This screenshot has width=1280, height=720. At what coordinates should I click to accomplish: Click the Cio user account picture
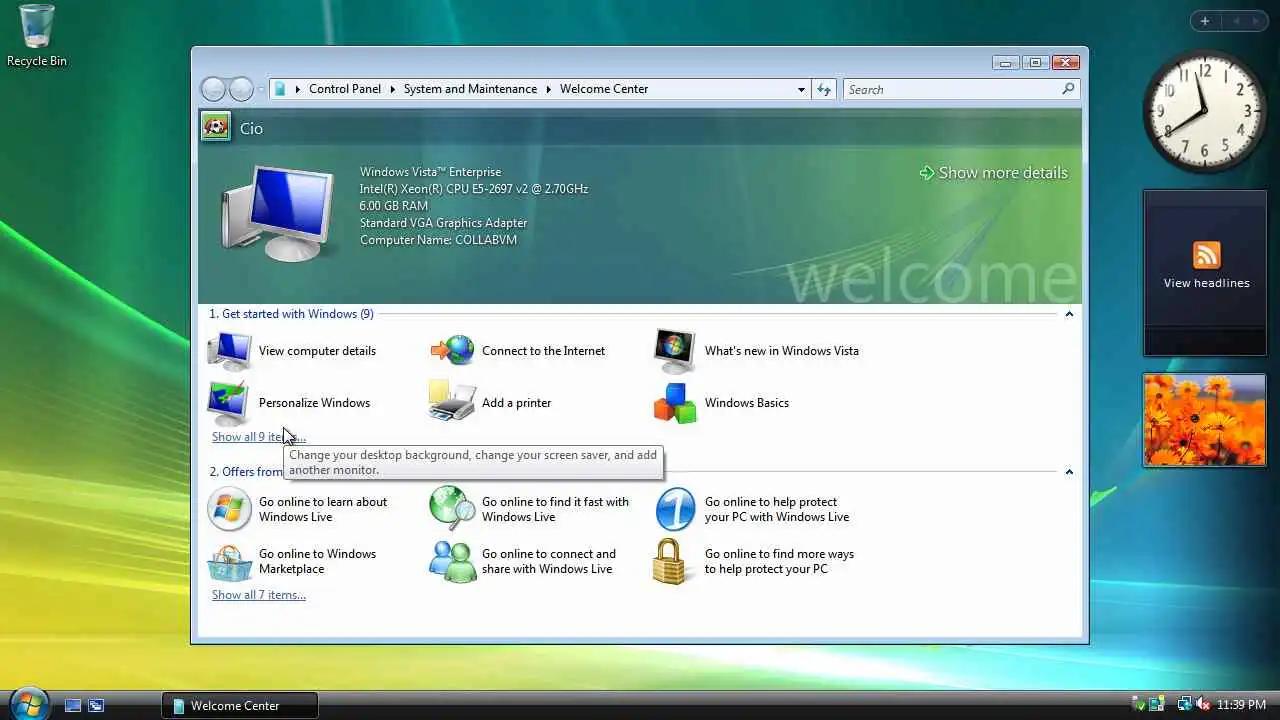(x=215, y=127)
